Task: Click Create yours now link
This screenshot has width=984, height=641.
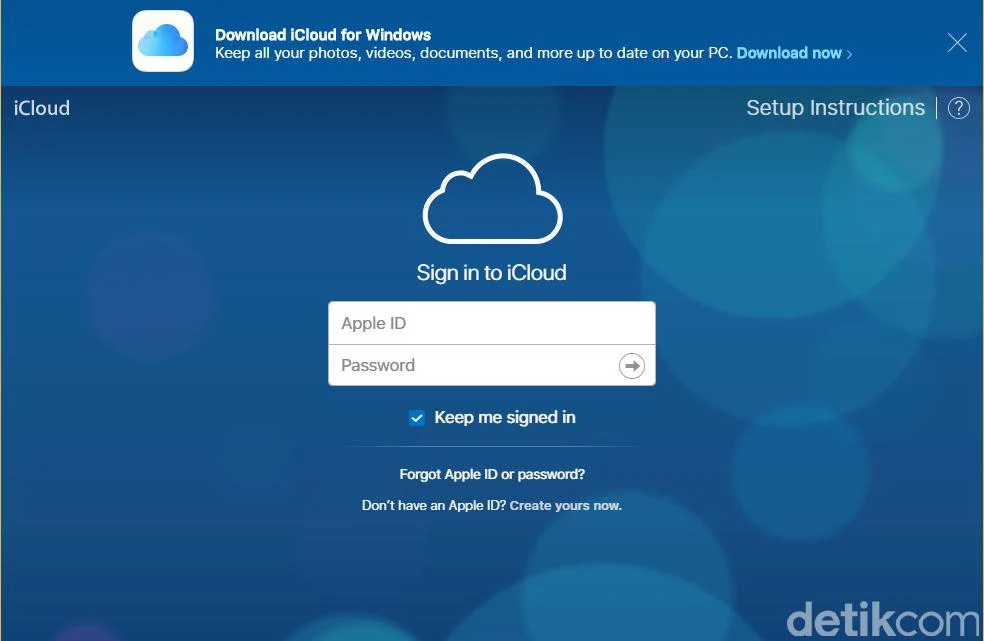Action: [x=565, y=505]
